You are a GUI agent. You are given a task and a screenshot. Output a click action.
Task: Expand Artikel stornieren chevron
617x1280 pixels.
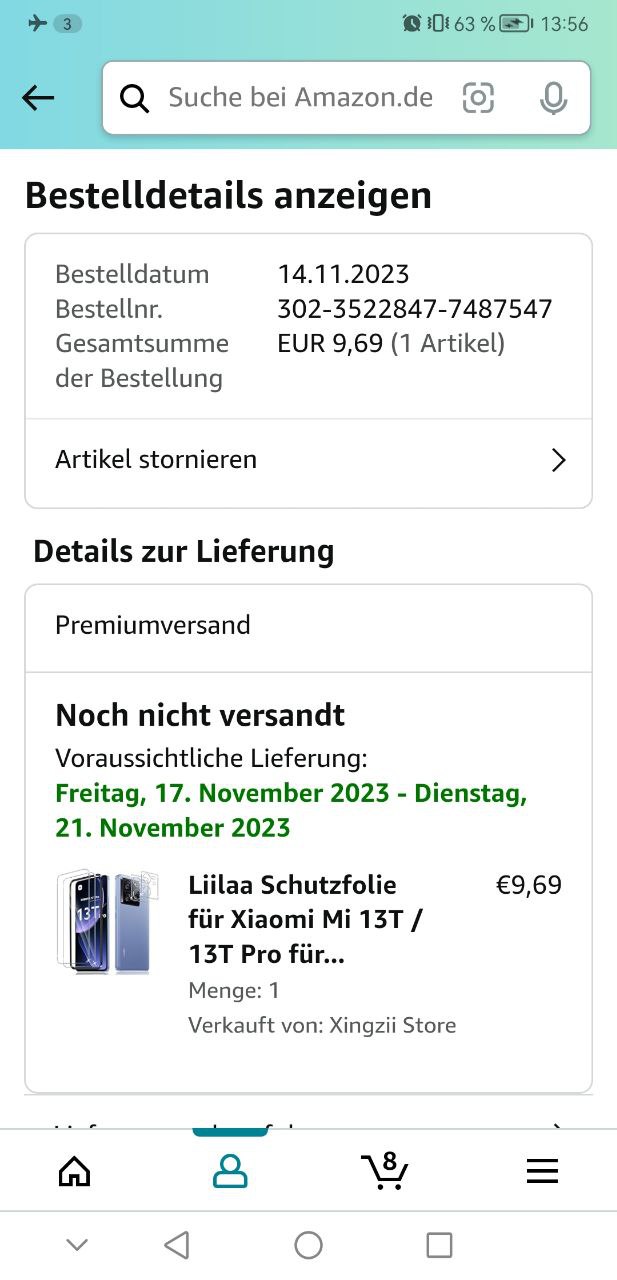pyautogui.click(x=559, y=460)
